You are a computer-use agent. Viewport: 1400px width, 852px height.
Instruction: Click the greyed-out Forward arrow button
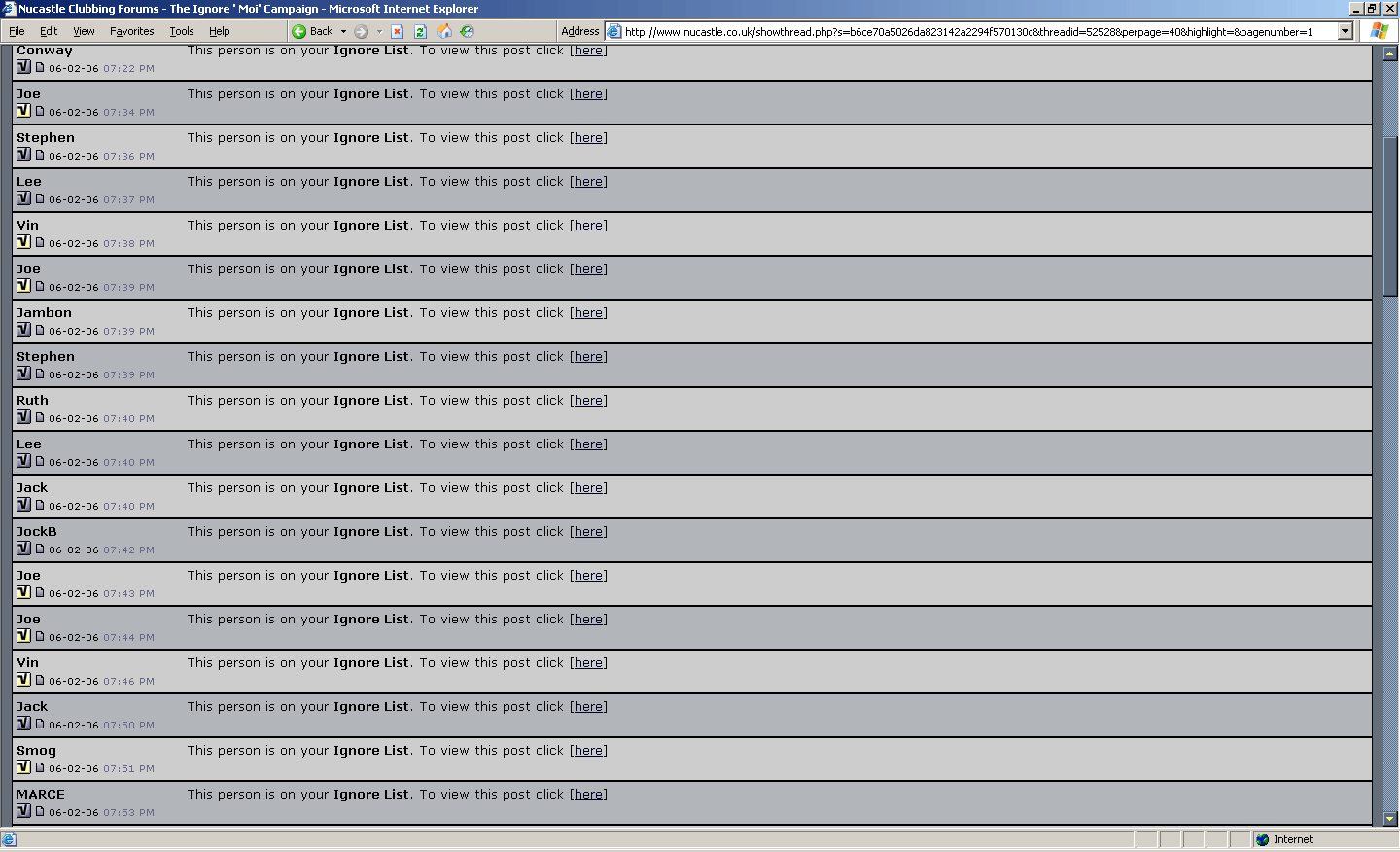point(362,32)
